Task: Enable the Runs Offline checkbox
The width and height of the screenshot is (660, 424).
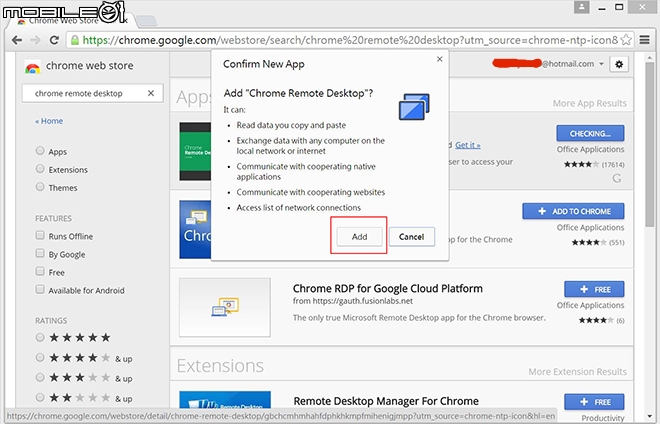Action: [x=40, y=235]
